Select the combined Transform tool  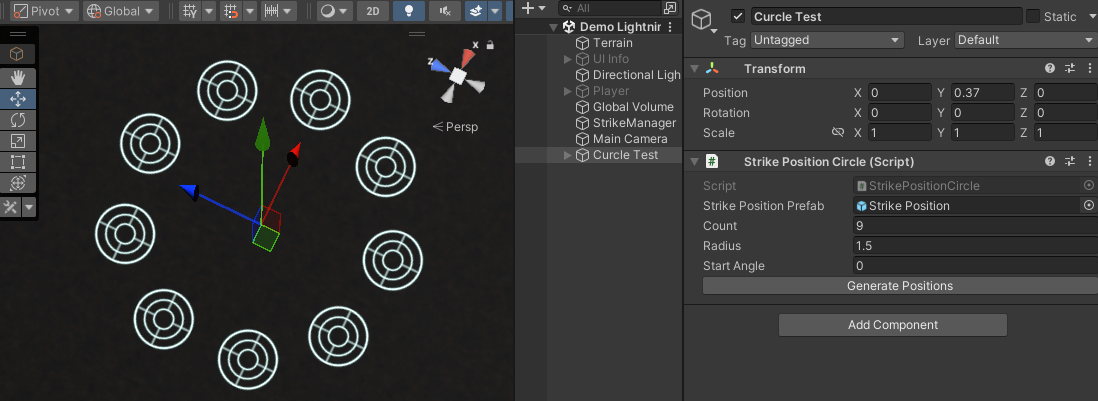pyautogui.click(x=18, y=183)
